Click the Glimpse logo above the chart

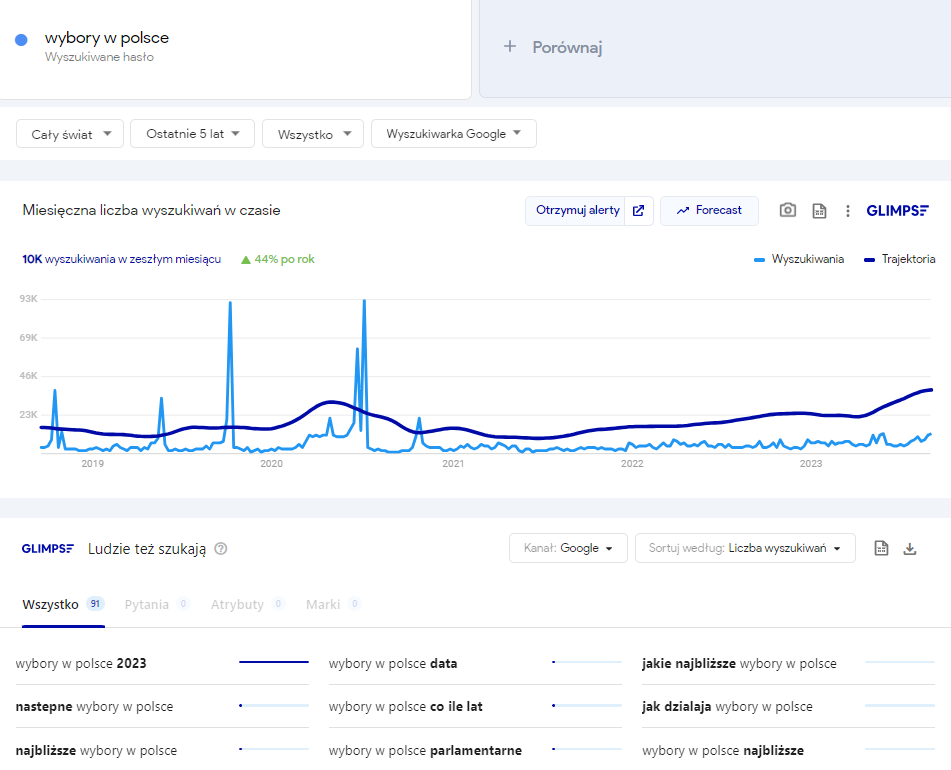point(898,210)
